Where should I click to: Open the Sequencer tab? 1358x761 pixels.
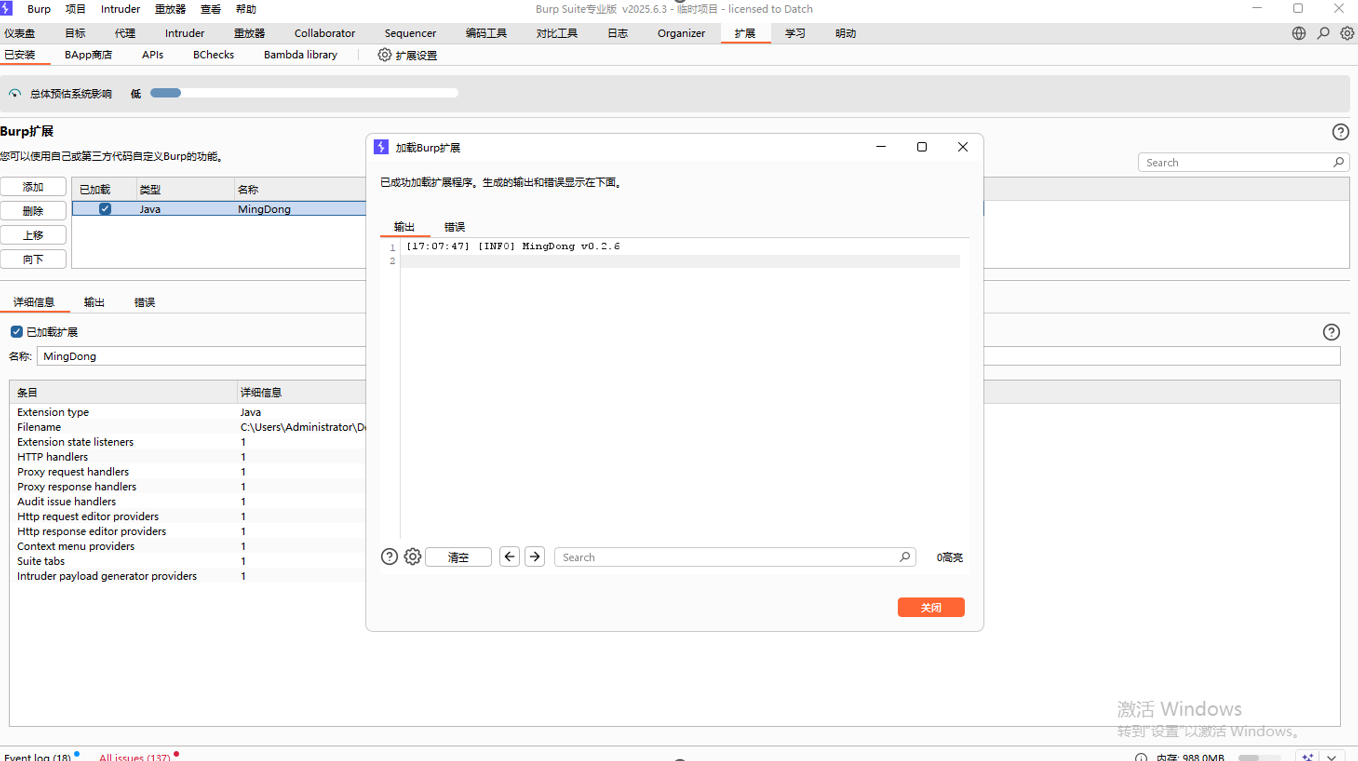(x=410, y=33)
